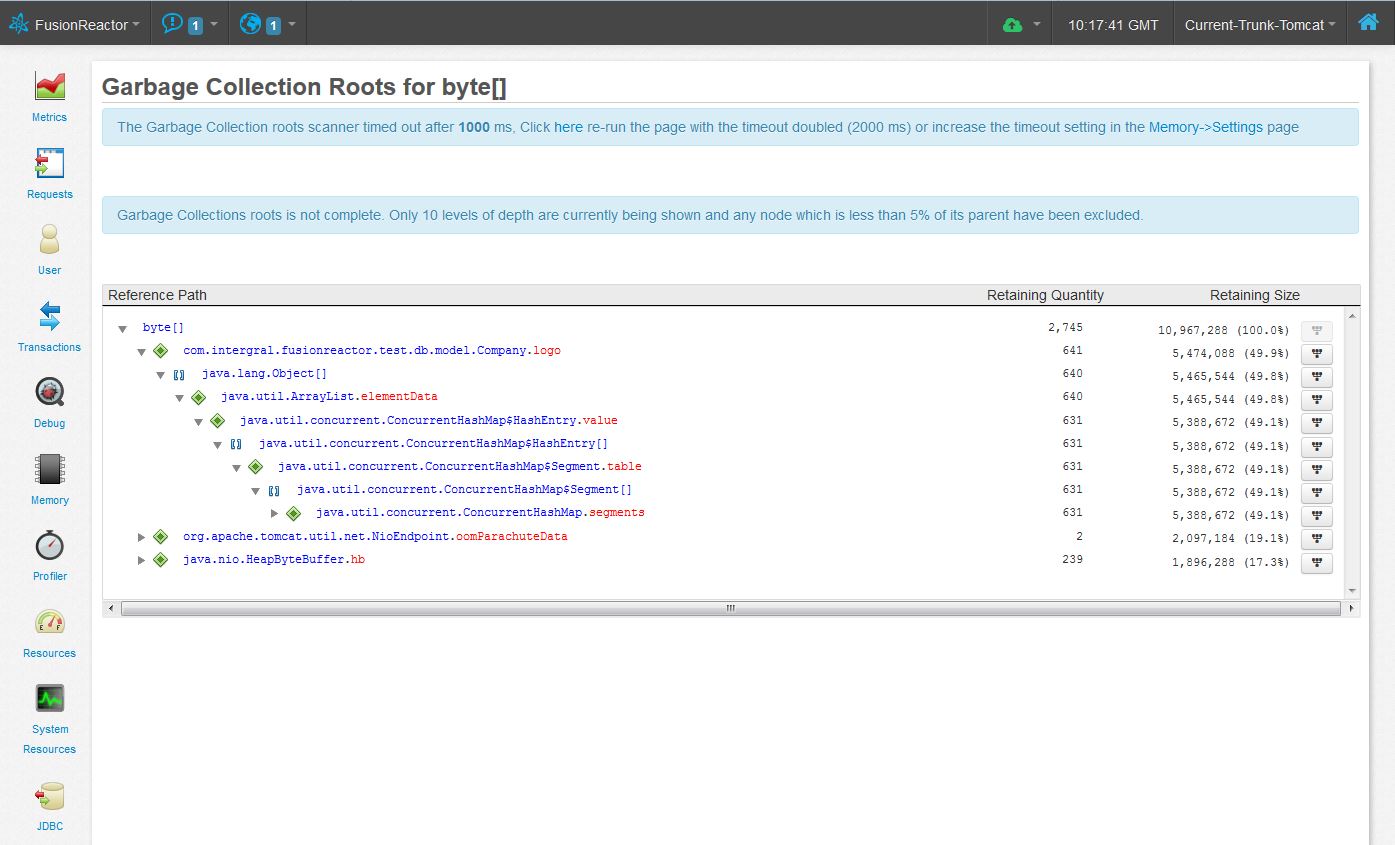
Task: Open the Metrics sidebar icon
Action: pyautogui.click(x=49, y=86)
